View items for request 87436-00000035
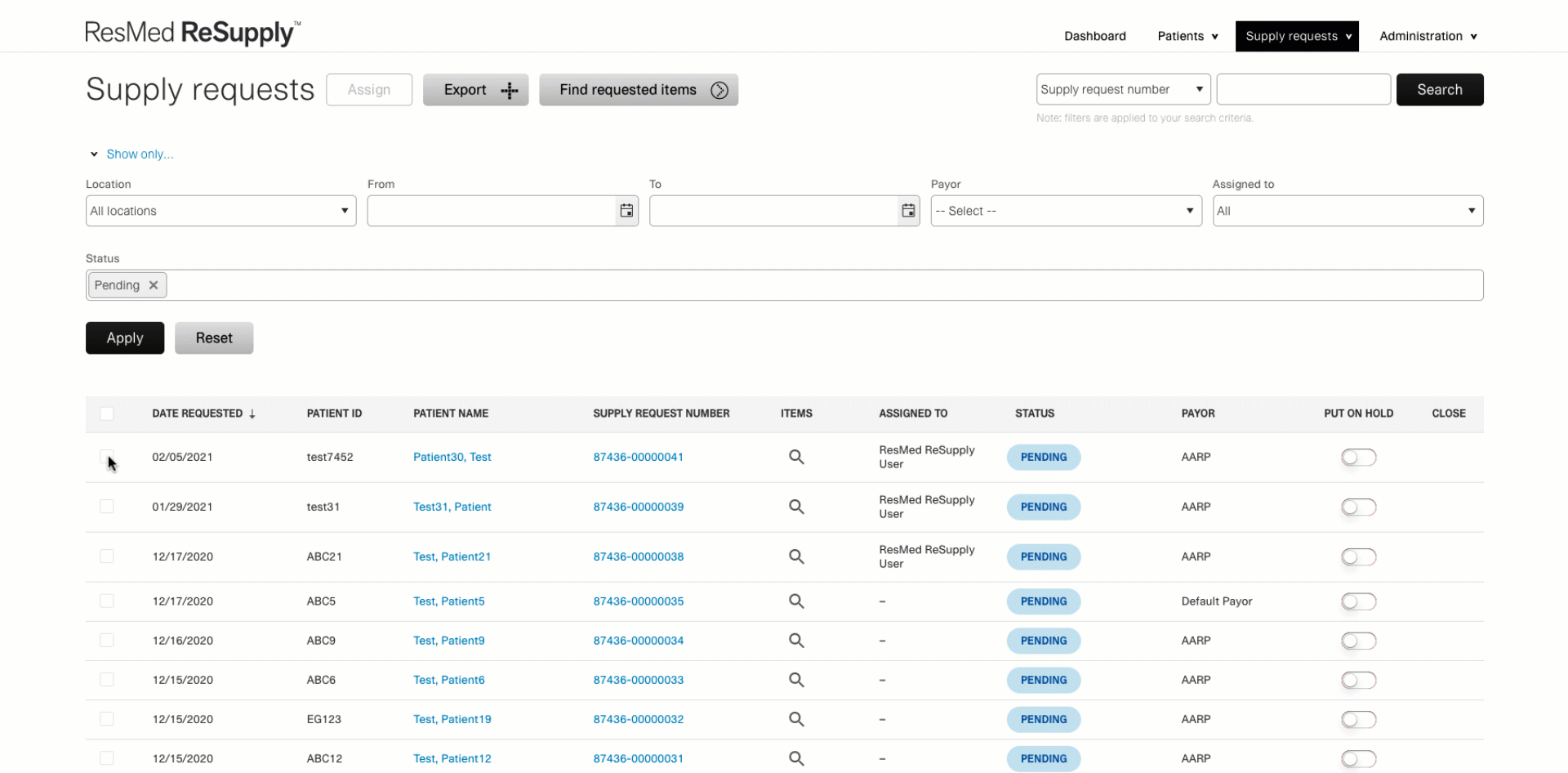1568x773 pixels. click(x=796, y=601)
